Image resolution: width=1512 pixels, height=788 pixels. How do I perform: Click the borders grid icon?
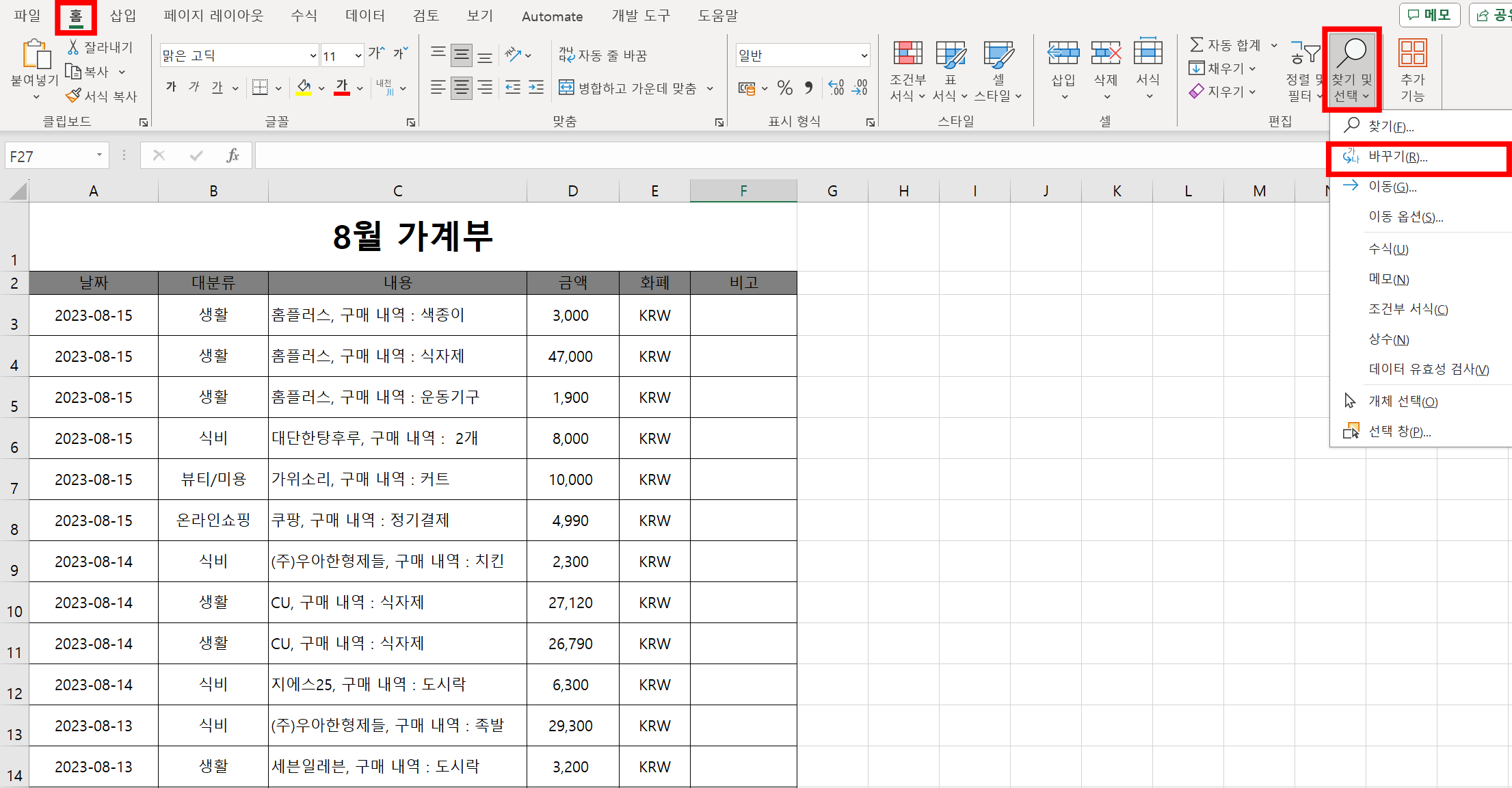pyautogui.click(x=260, y=87)
